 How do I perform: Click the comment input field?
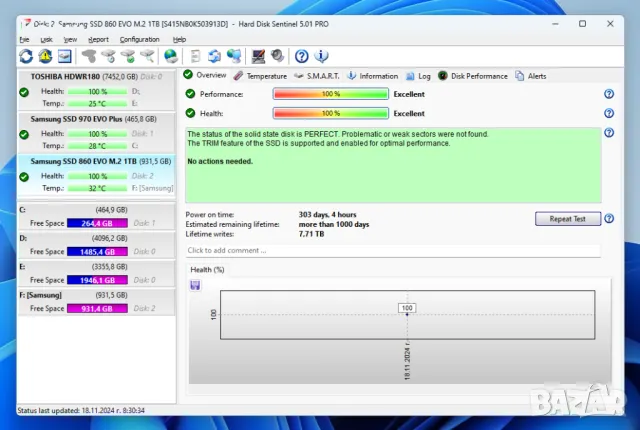[392, 250]
